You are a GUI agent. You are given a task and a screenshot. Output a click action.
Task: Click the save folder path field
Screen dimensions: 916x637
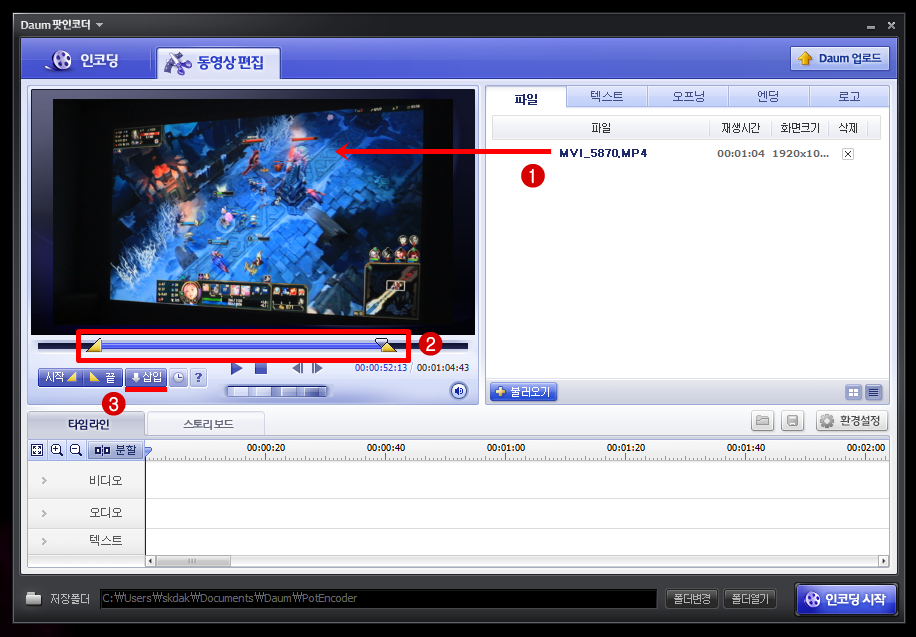[x=379, y=598]
